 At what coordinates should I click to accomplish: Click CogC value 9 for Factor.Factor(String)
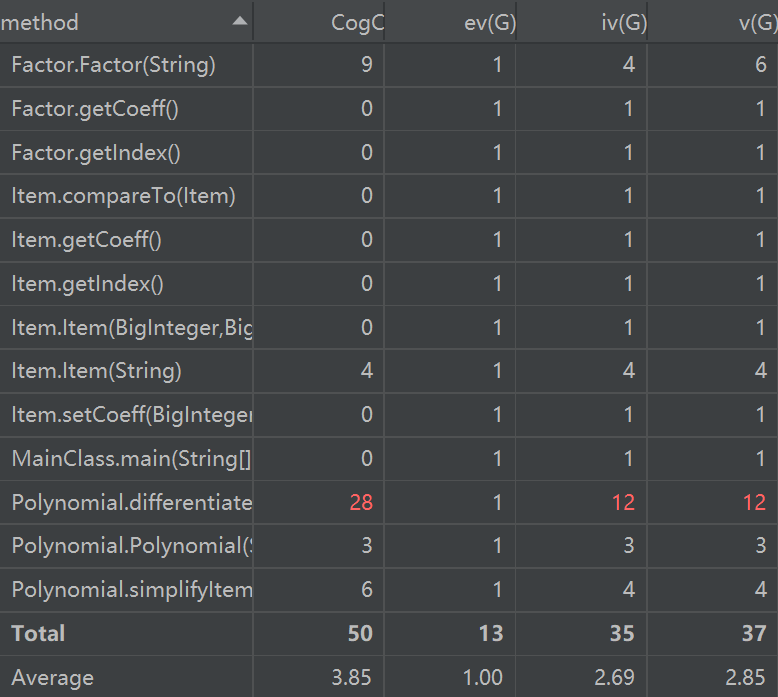click(367, 65)
